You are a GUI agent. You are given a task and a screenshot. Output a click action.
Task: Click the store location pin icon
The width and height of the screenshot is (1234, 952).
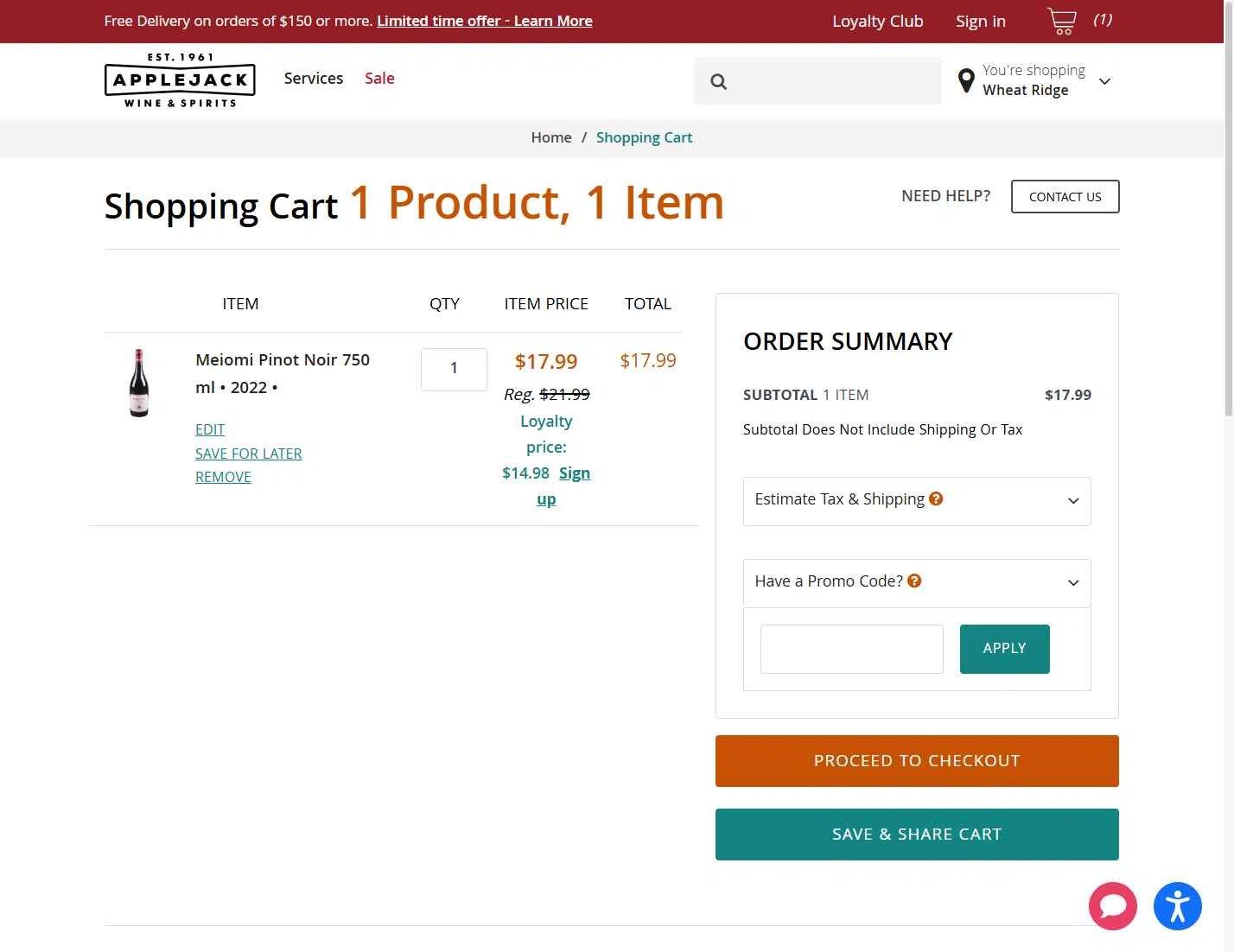[x=966, y=81]
